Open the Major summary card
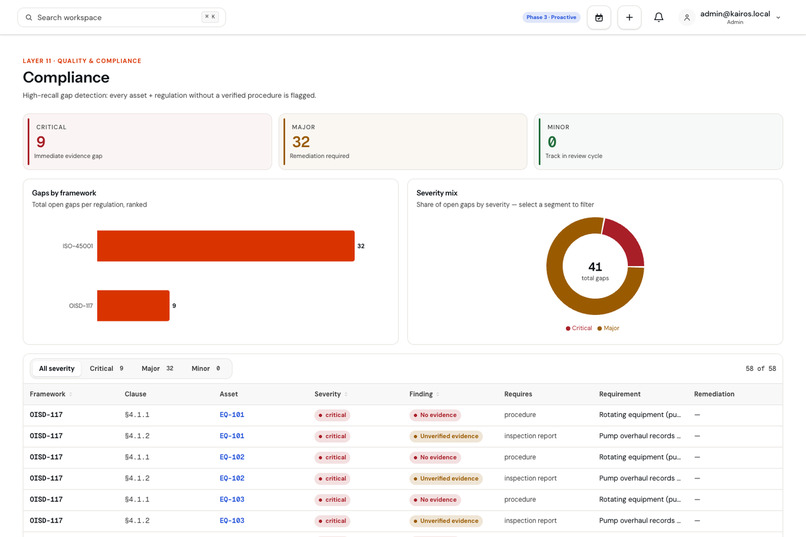 pos(403,142)
